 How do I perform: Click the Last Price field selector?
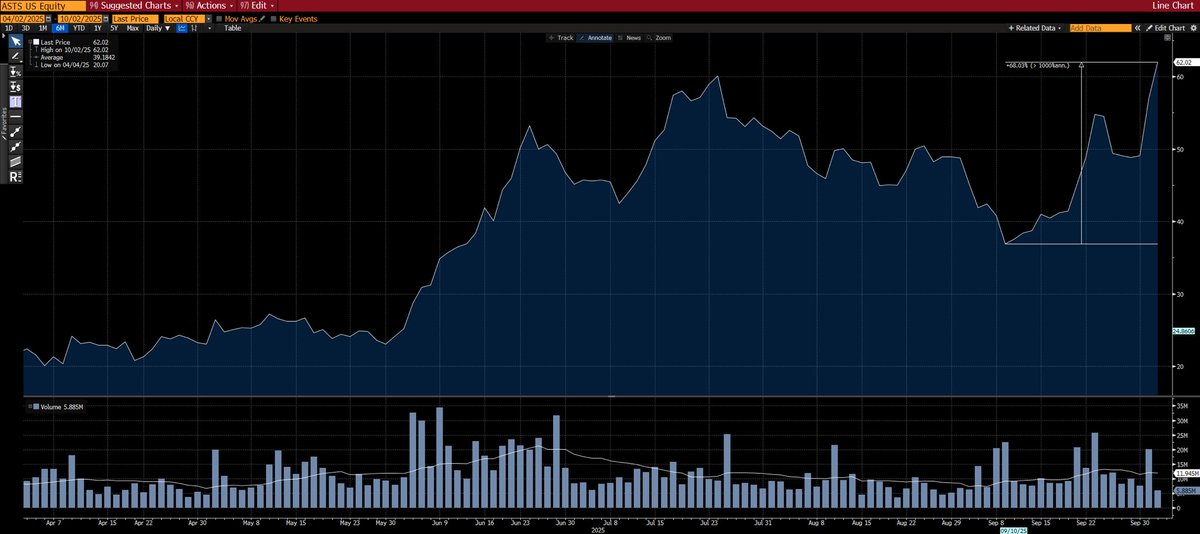pyautogui.click(x=135, y=19)
